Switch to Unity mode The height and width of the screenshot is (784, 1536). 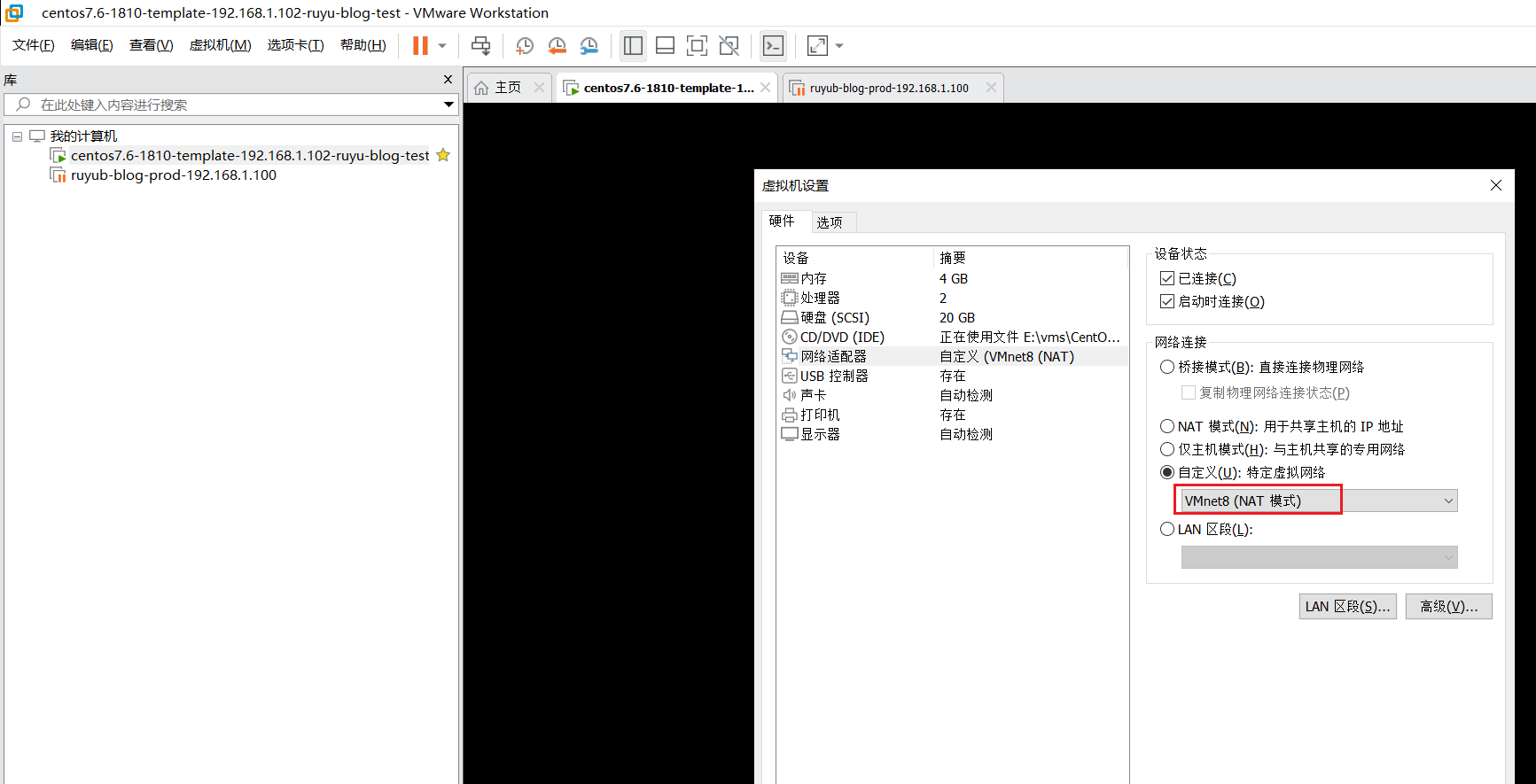[x=729, y=45]
